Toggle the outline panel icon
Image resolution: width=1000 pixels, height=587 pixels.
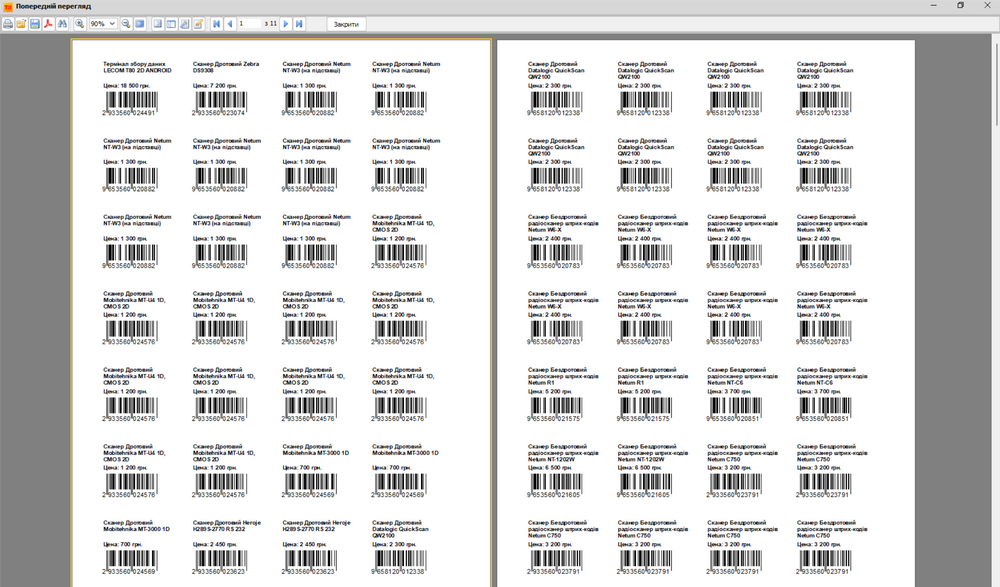[x=157, y=23]
